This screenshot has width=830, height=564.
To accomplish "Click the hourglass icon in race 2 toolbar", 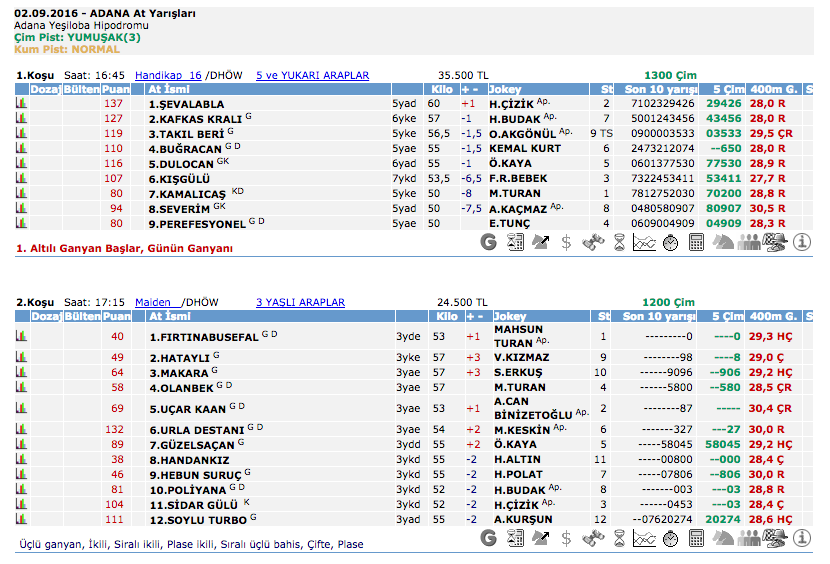I will (619, 538).
